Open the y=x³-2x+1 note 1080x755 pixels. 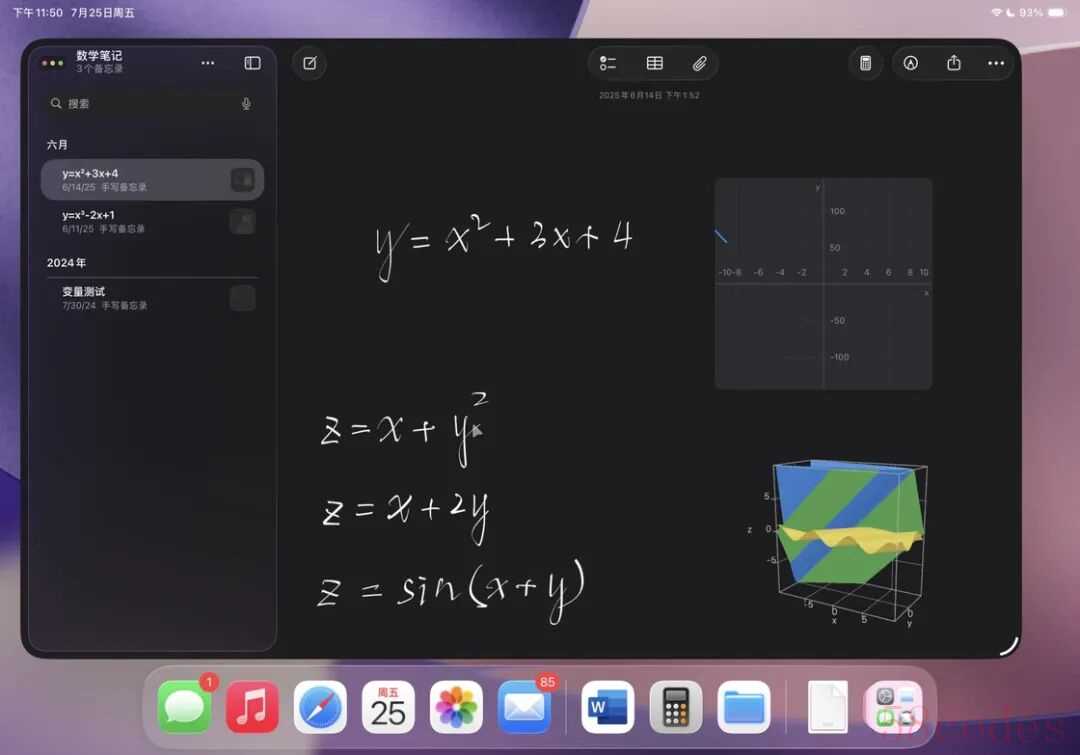152,222
